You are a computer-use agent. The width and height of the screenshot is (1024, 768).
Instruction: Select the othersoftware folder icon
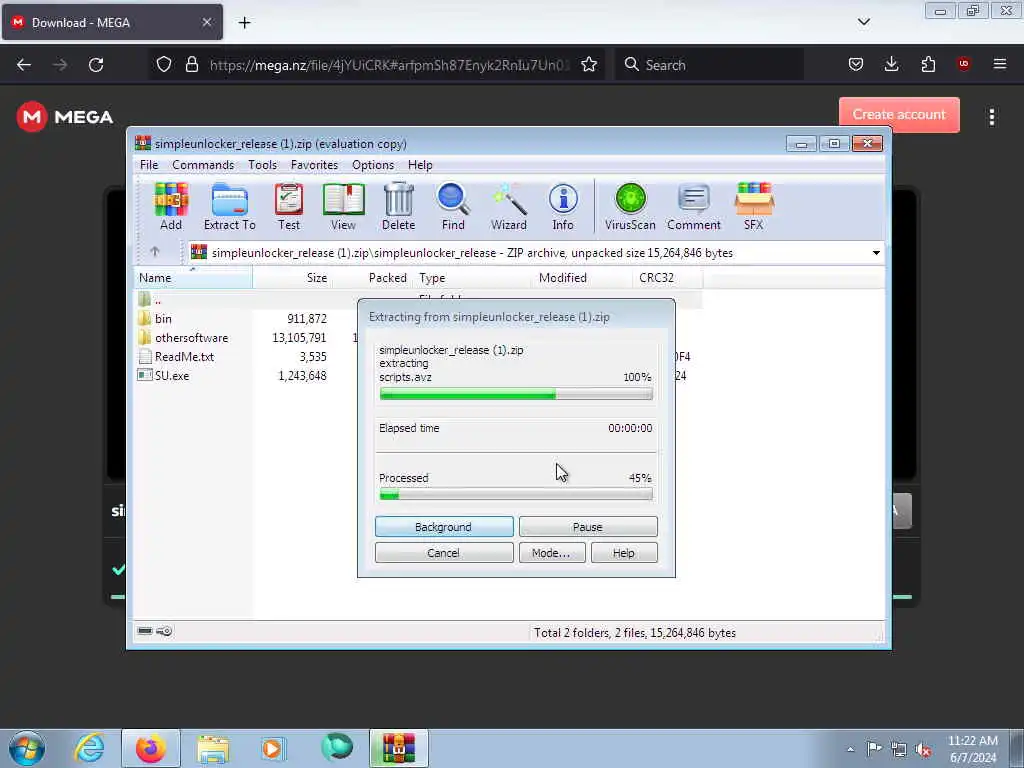pos(144,338)
